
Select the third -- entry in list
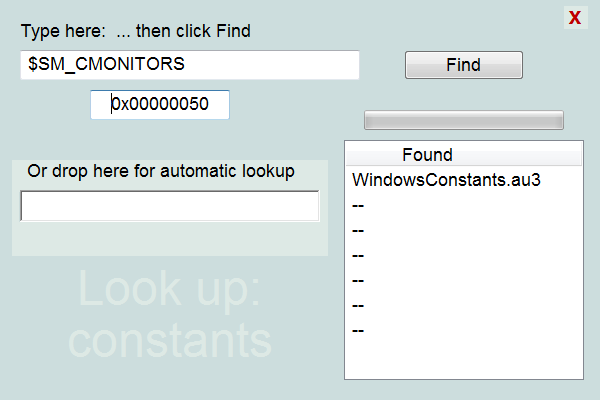358,256
